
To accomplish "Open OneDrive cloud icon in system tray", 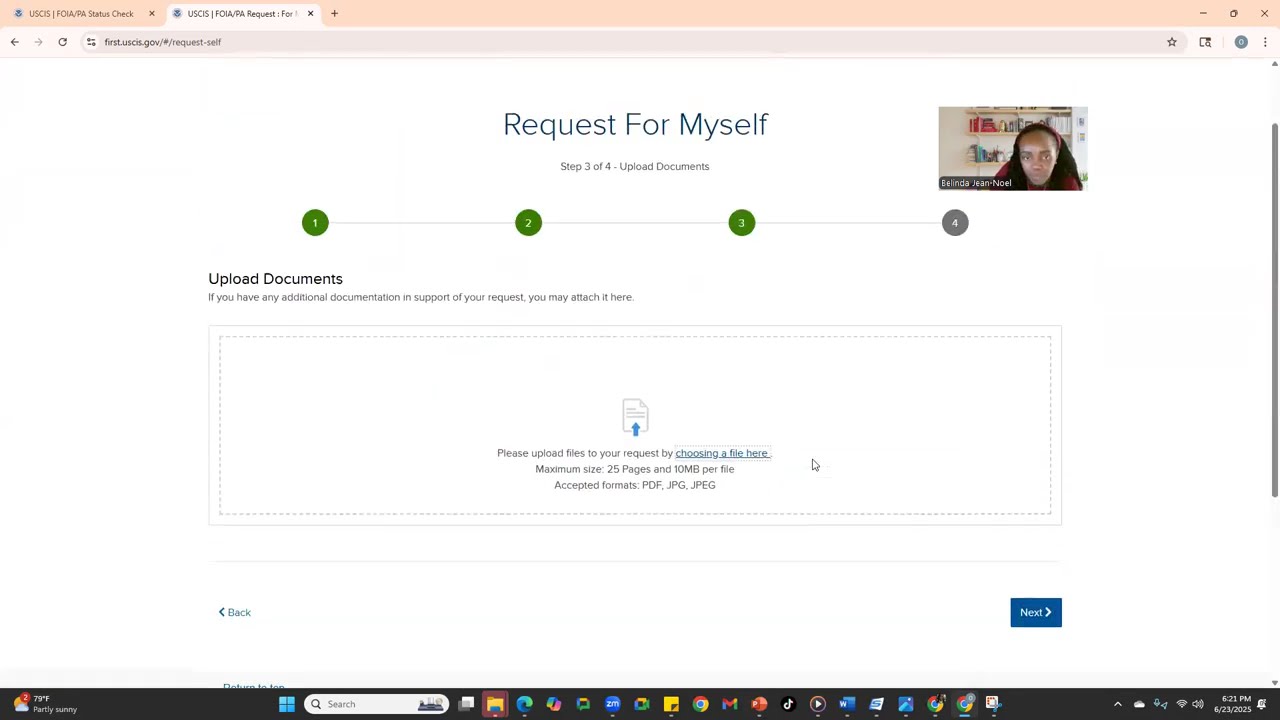I will coord(1139,704).
